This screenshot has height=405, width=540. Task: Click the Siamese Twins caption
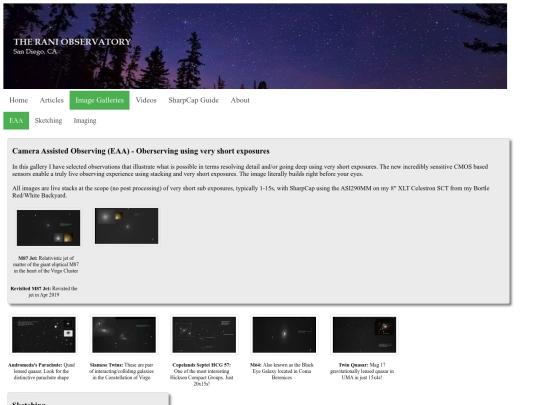tap(122, 371)
